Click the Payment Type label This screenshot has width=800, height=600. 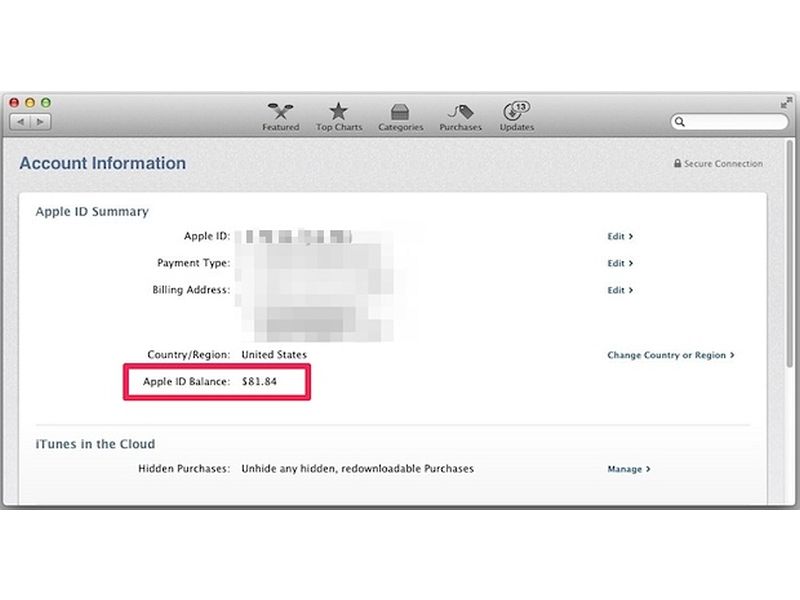pos(193,263)
